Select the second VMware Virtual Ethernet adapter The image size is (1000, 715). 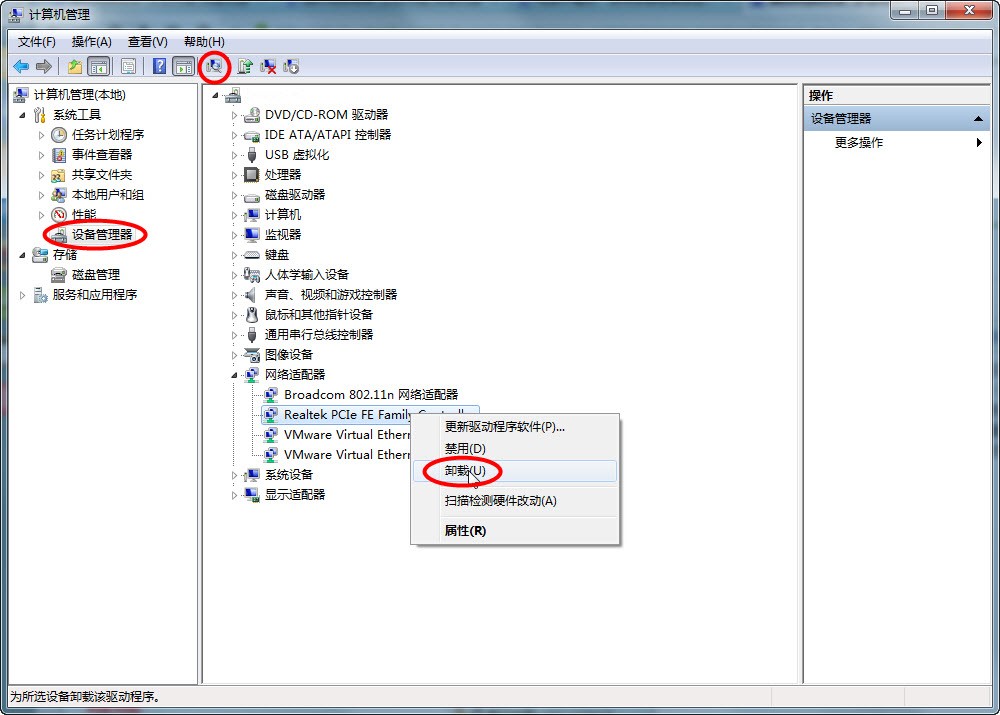(346, 455)
